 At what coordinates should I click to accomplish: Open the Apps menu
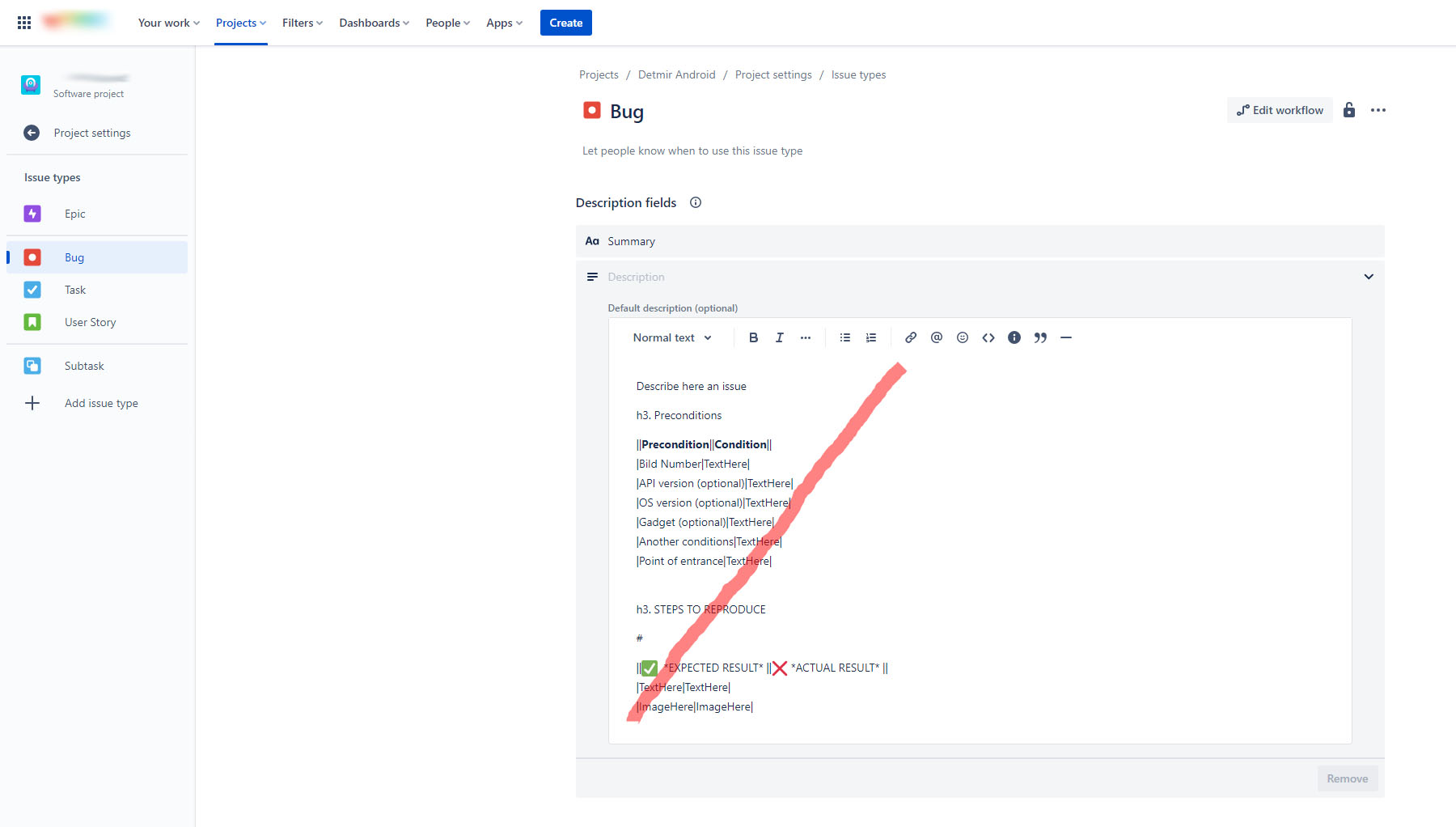pos(503,23)
